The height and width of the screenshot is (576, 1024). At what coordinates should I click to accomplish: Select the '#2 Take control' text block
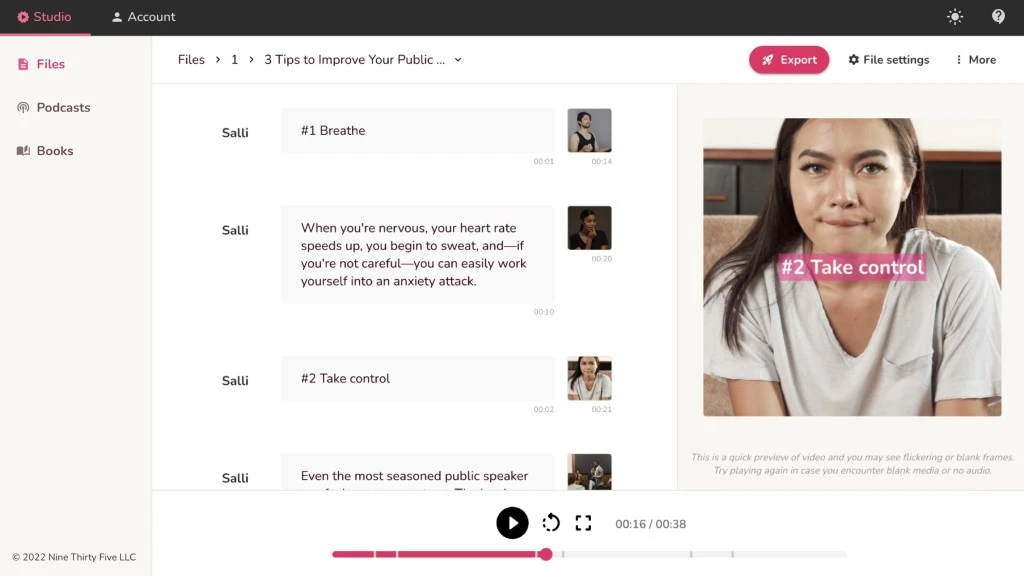[417, 379]
